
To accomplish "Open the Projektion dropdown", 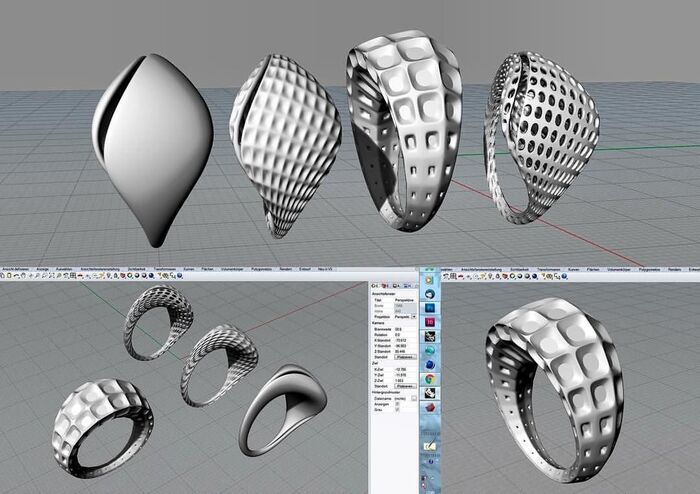I will [414, 316].
